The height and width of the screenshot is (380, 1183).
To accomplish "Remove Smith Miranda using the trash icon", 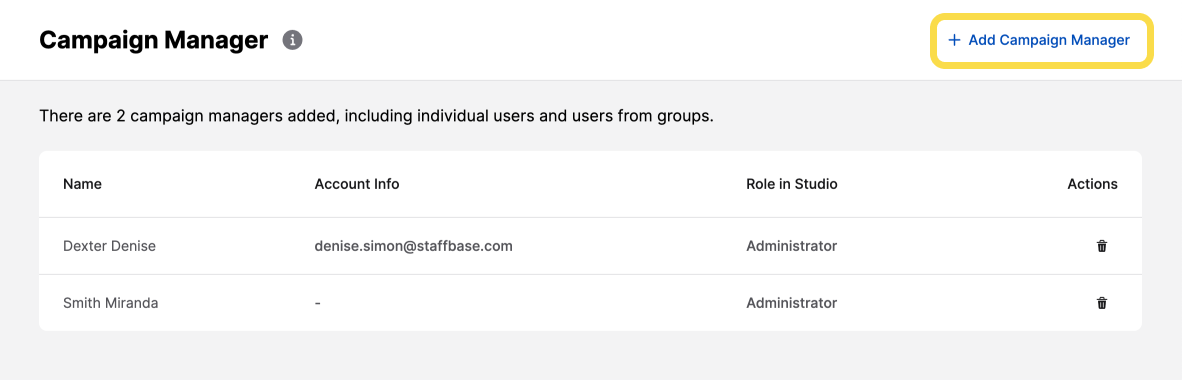I will [1102, 303].
